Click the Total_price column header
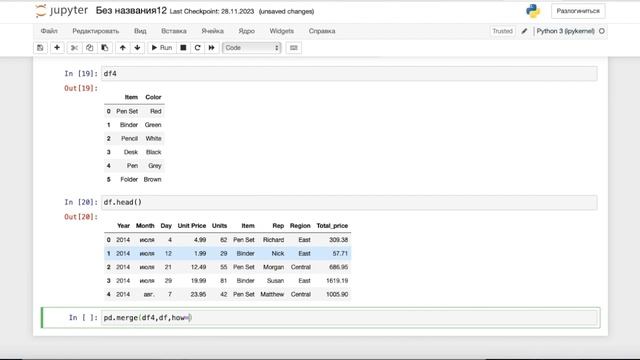The image size is (640, 360). [x=332, y=226]
